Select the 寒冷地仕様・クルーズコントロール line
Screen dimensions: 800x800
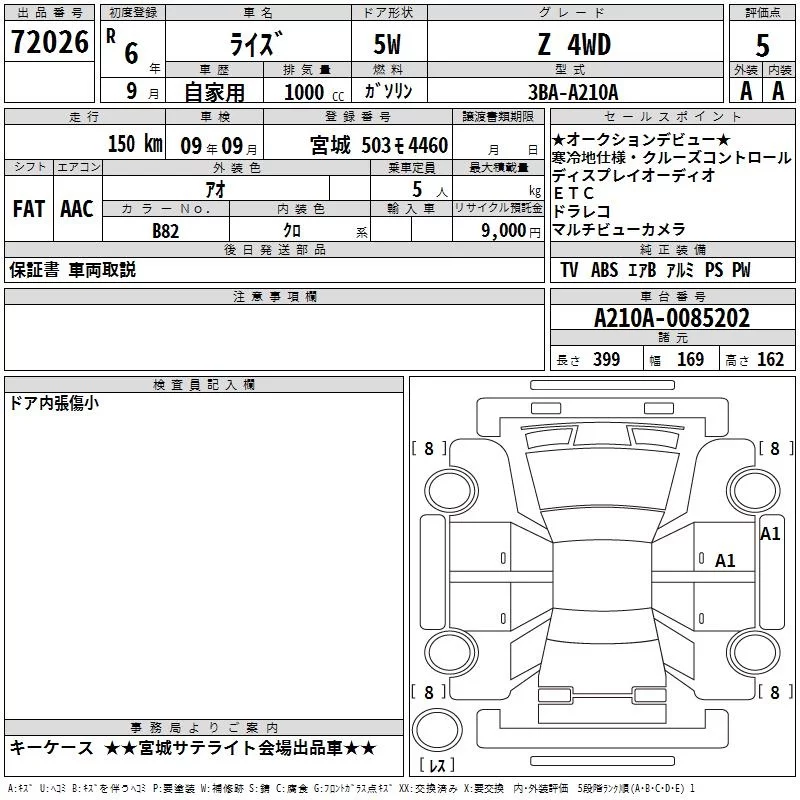[x=671, y=157]
